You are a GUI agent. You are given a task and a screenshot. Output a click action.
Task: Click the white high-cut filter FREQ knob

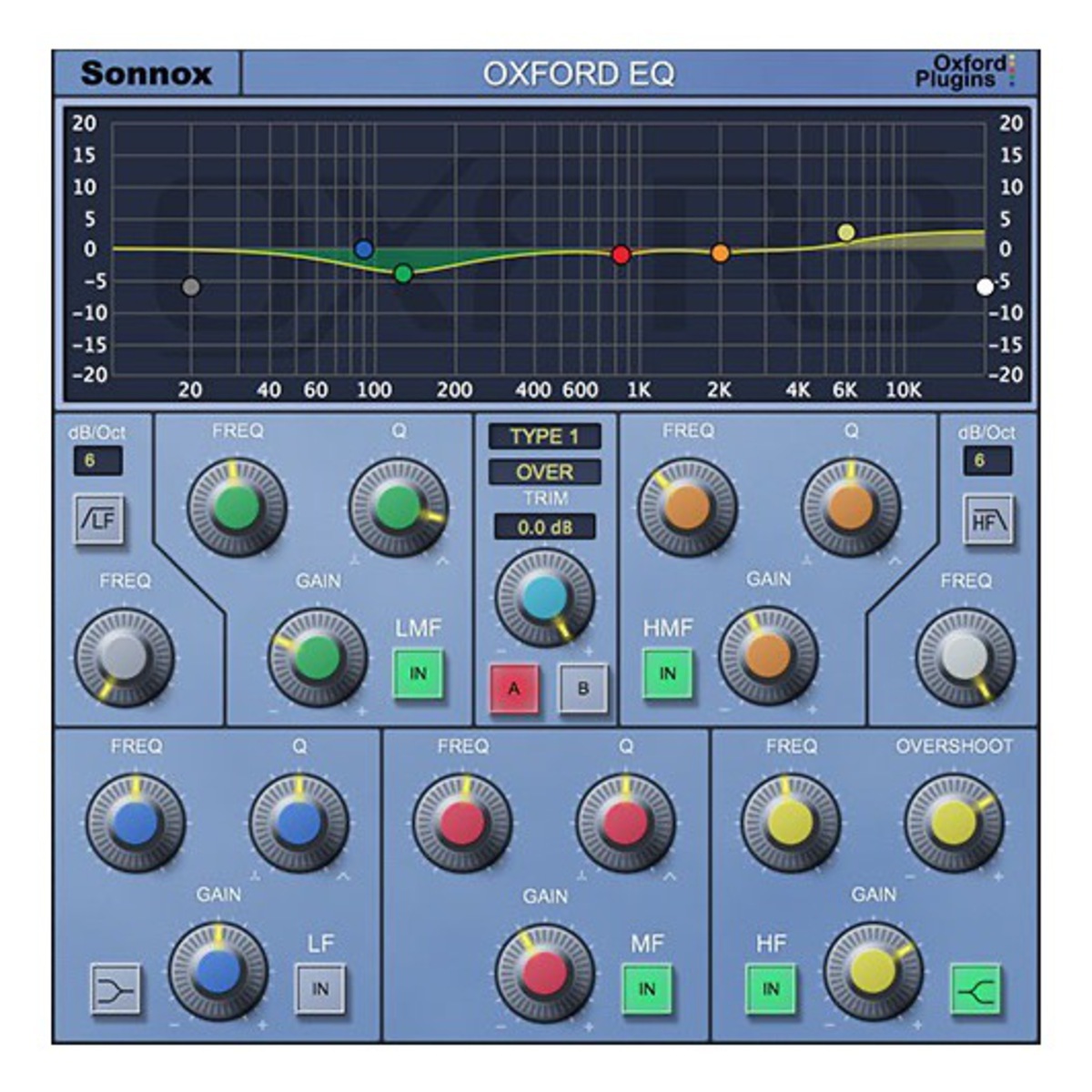point(965,657)
